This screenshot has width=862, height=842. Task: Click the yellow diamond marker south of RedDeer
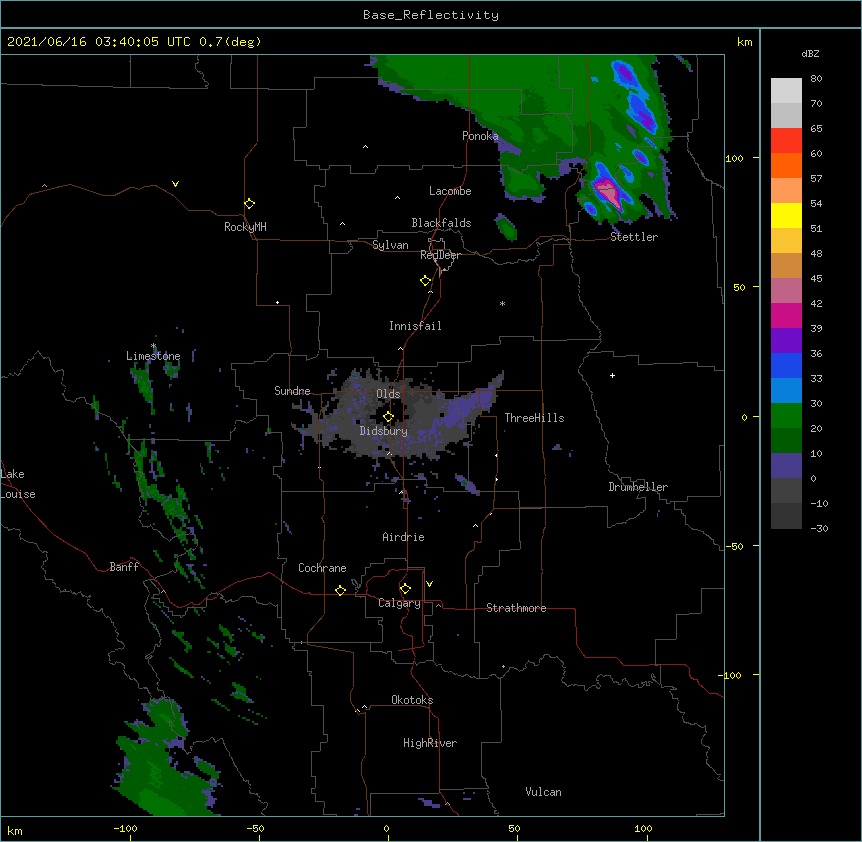point(426,281)
